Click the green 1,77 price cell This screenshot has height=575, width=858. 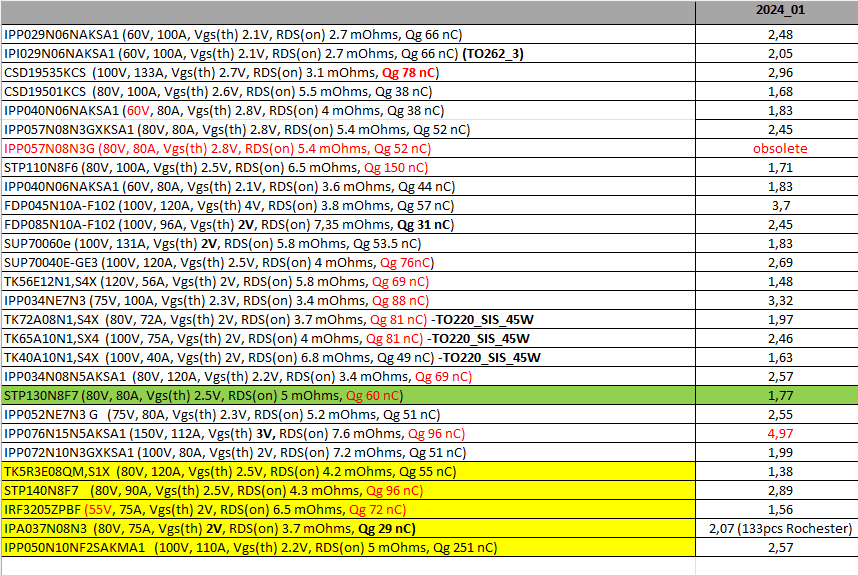click(776, 396)
